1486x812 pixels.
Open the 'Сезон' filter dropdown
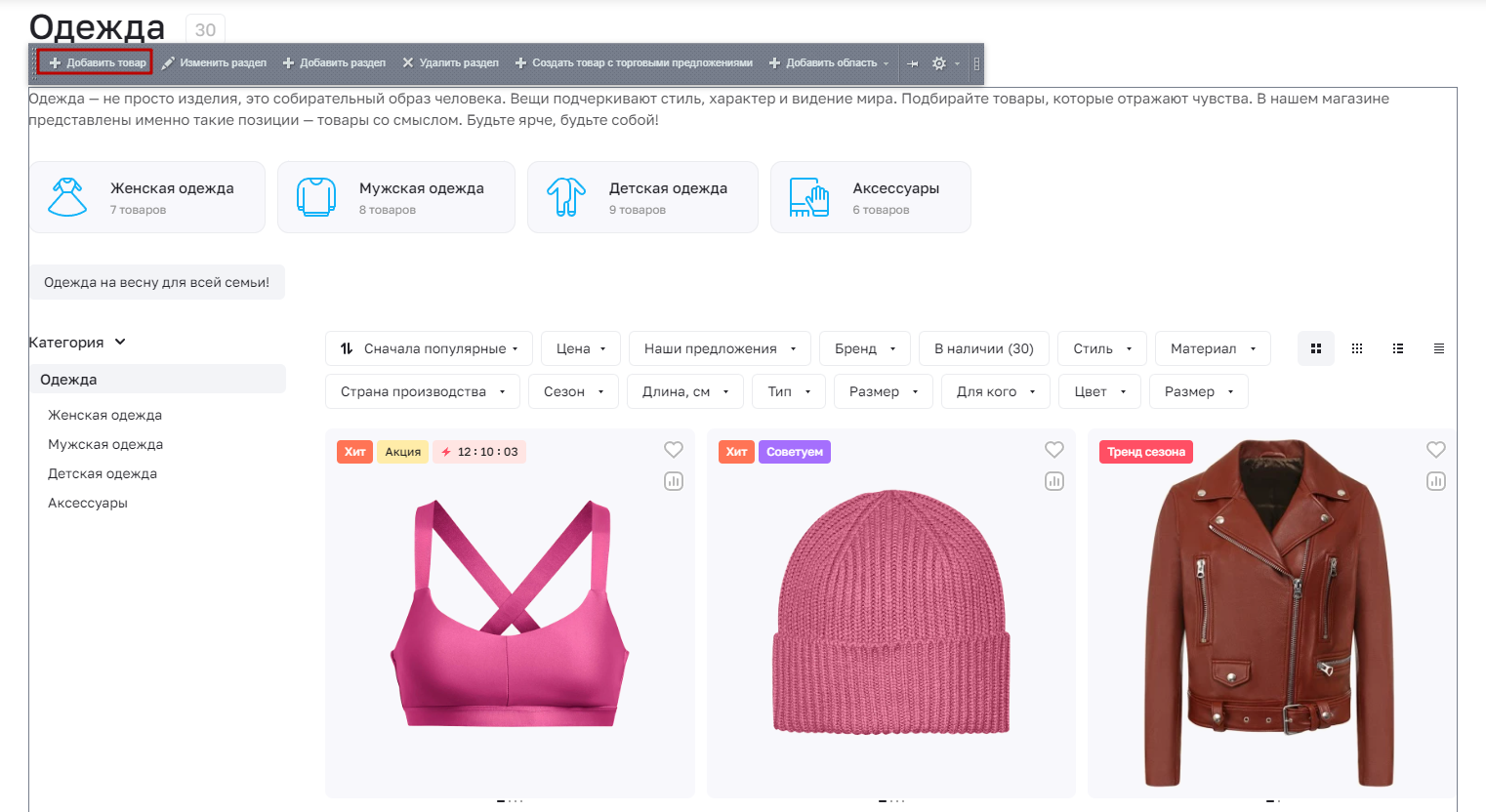(574, 391)
